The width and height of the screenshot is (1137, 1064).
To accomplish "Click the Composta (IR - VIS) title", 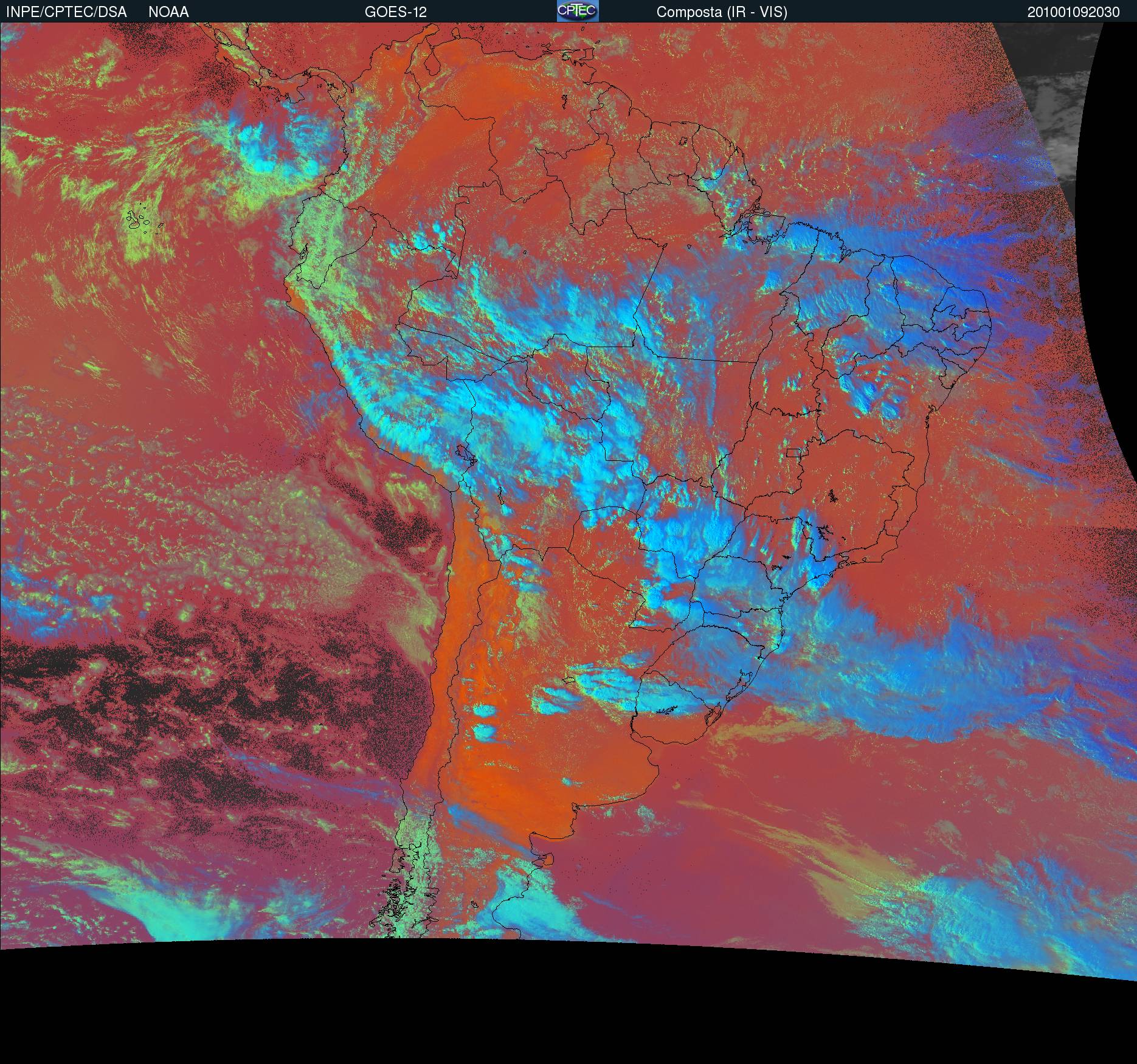I will pos(722,12).
